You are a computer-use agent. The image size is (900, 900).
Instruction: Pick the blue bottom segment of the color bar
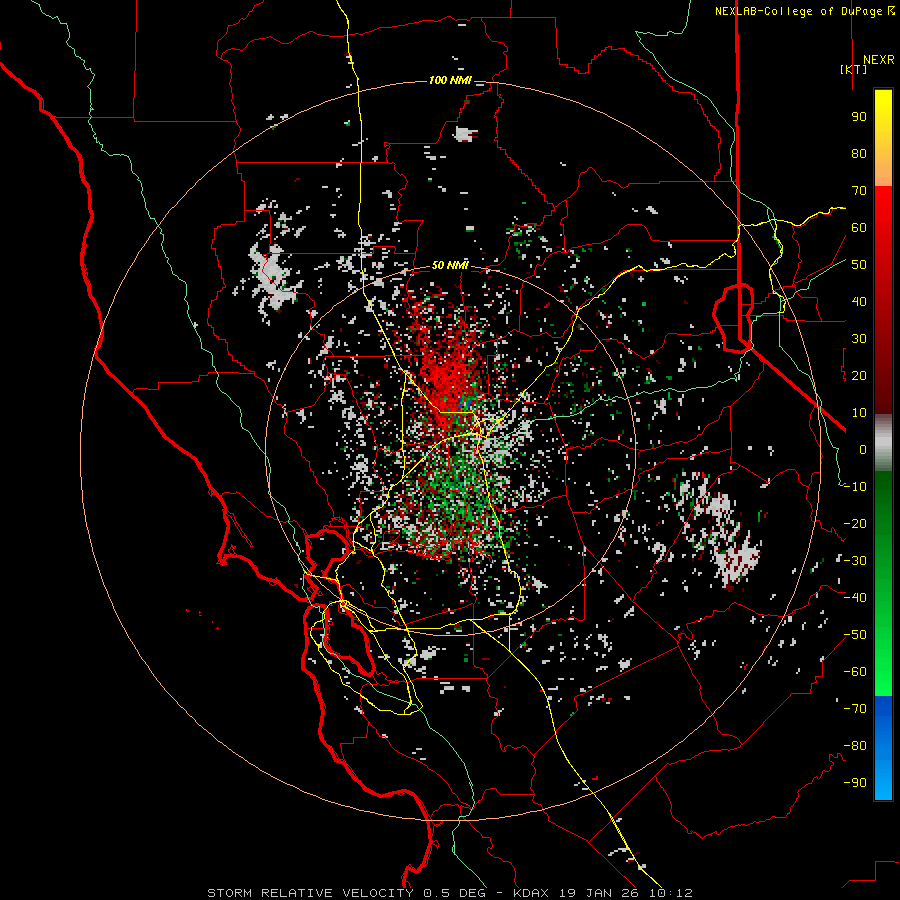883,748
